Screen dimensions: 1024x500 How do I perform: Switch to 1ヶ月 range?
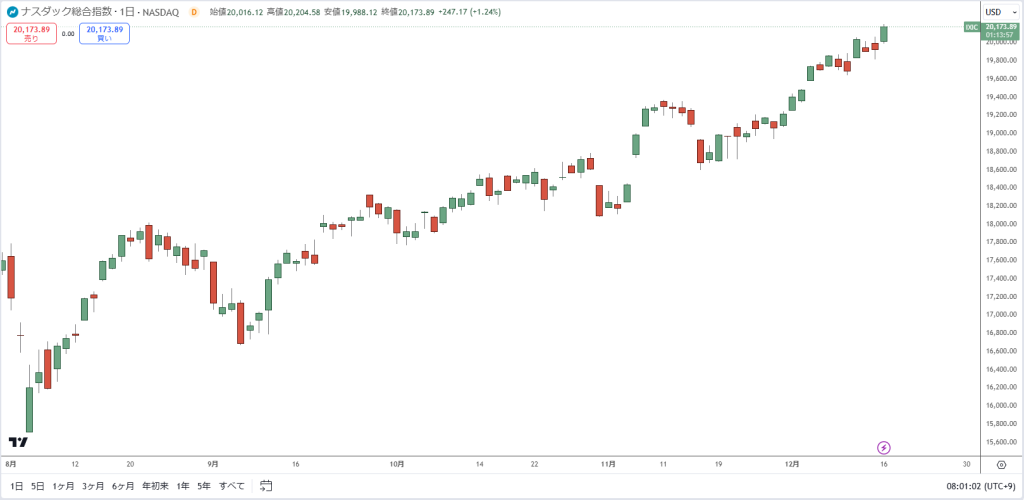click(63, 486)
